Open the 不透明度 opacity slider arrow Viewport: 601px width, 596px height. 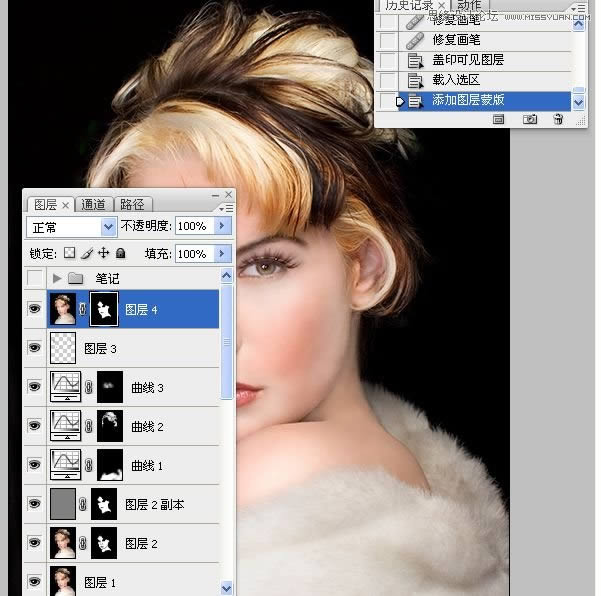pyautogui.click(x=224, y=227)
